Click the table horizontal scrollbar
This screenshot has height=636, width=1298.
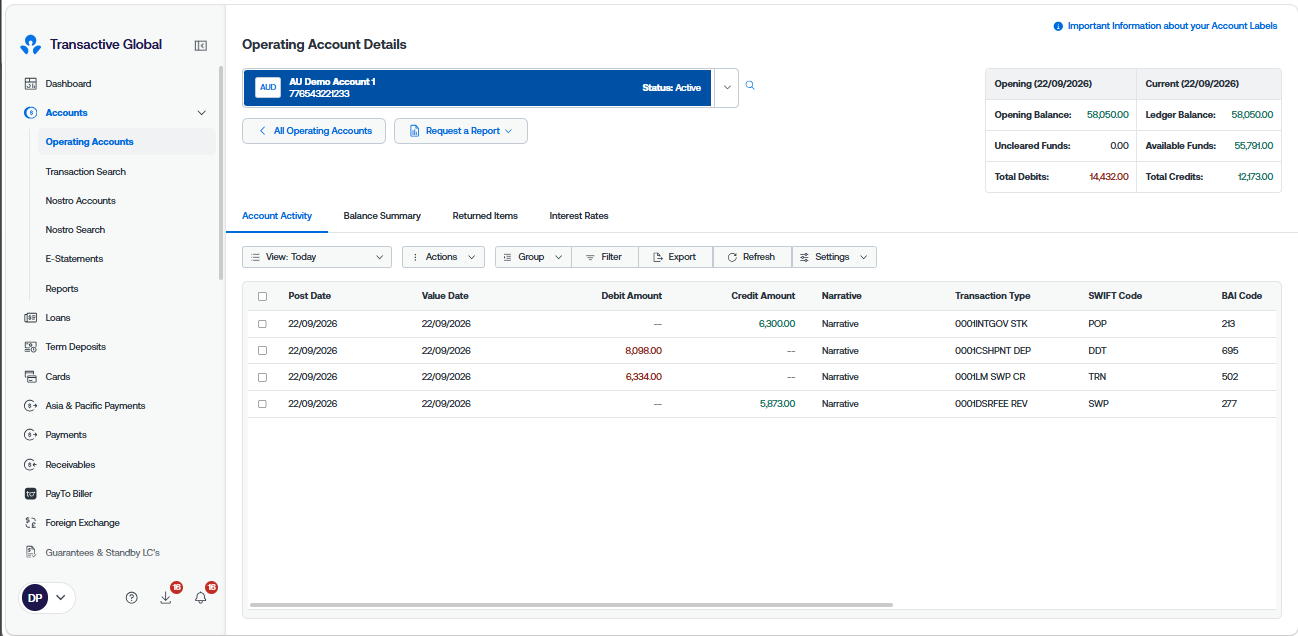(x=571, y=605)
